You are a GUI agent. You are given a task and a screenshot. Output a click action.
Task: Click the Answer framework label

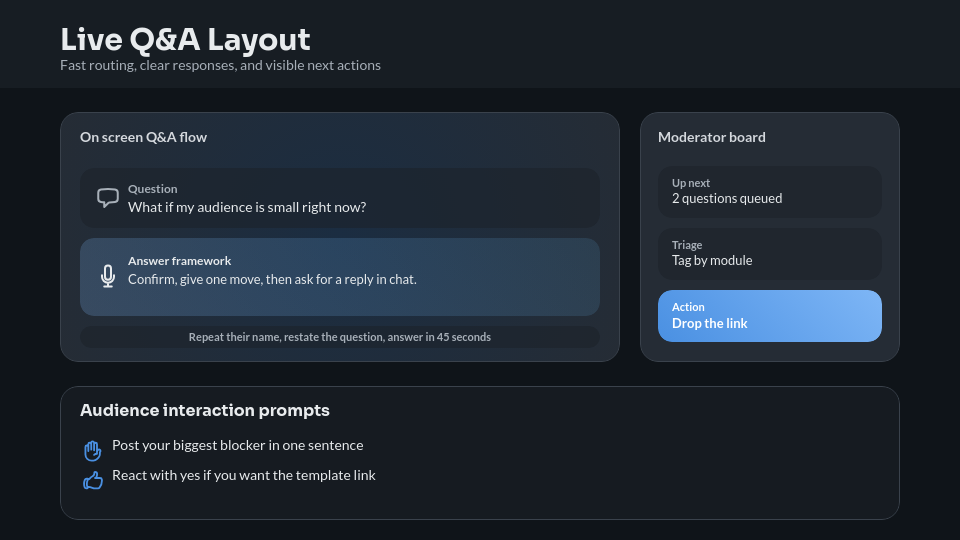(179, 261)
